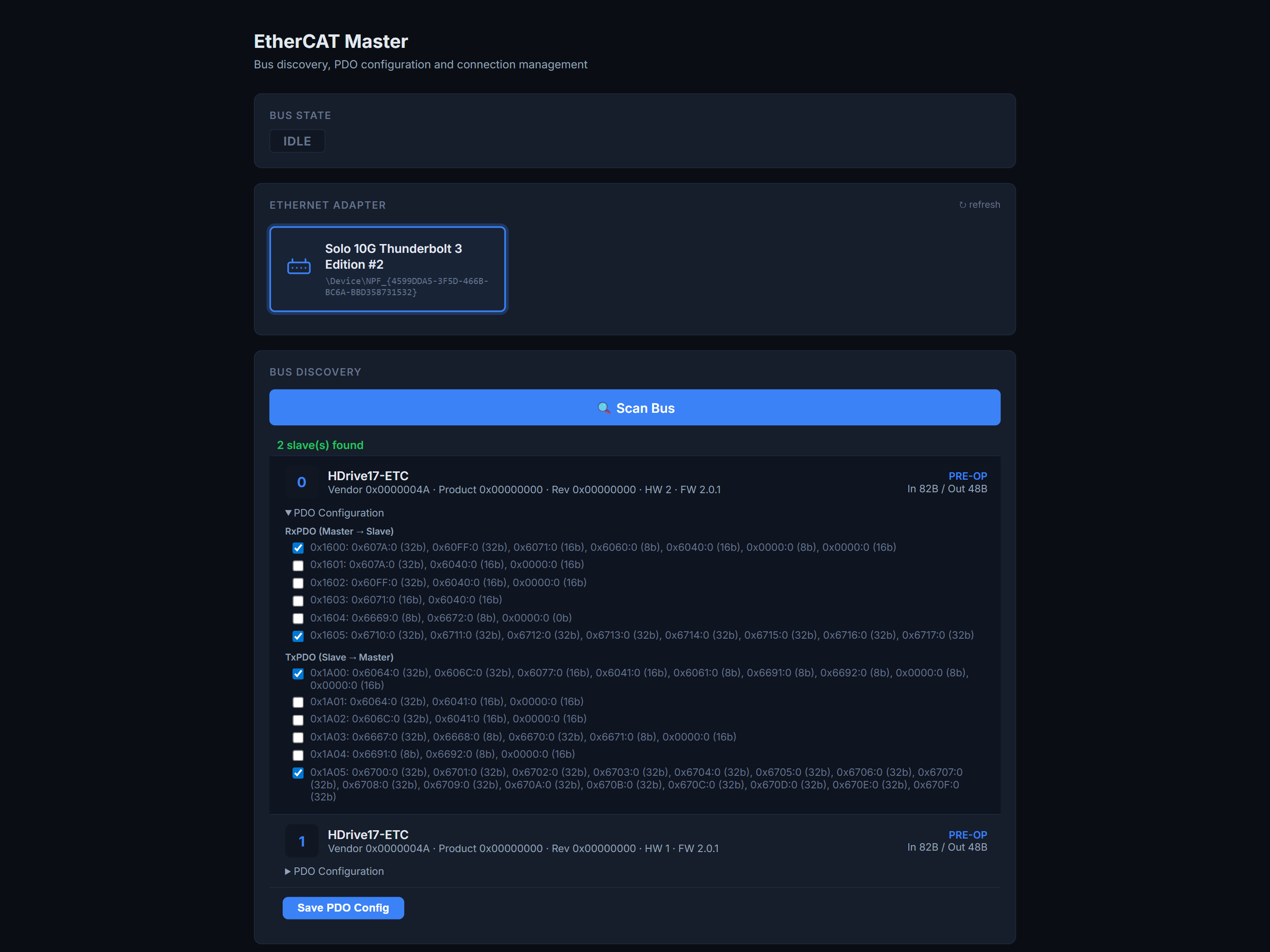
Task: Tick the 0x1A02 TxPDO checkbox
Action: point(298,720)
